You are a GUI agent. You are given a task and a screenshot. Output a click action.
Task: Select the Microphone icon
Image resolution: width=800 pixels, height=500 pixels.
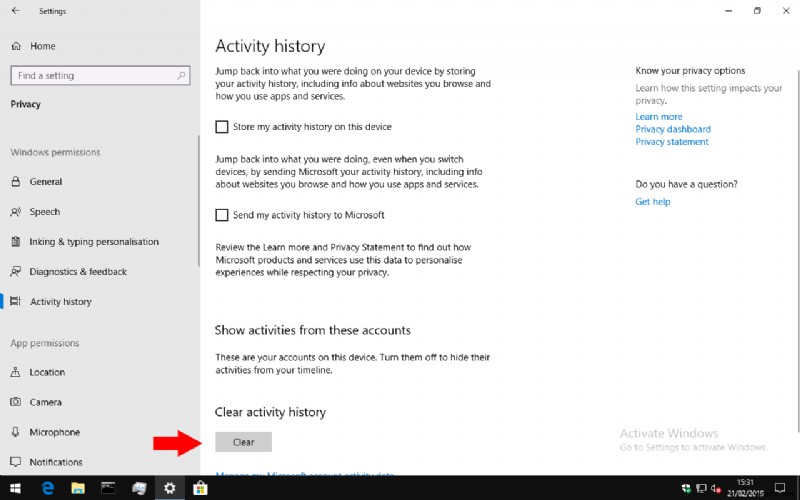point(16,432)
